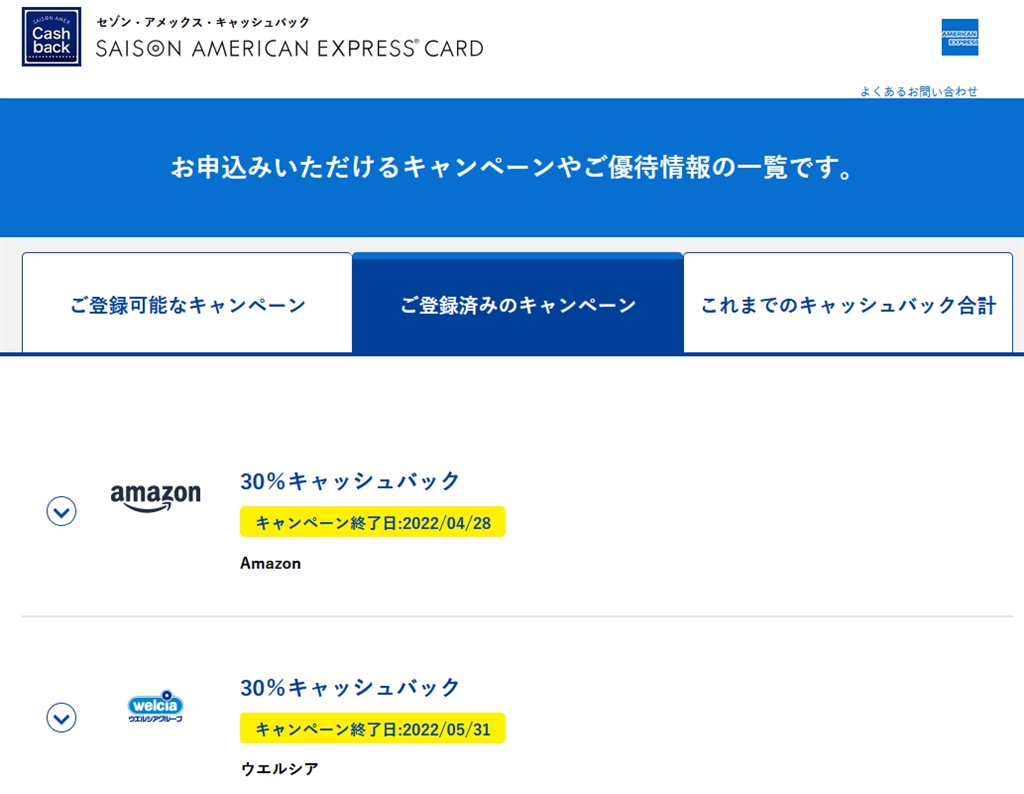1024x794 pixels.
Task: Click Amazon 30%キャッシュバック heading
Action: (350, 481)
